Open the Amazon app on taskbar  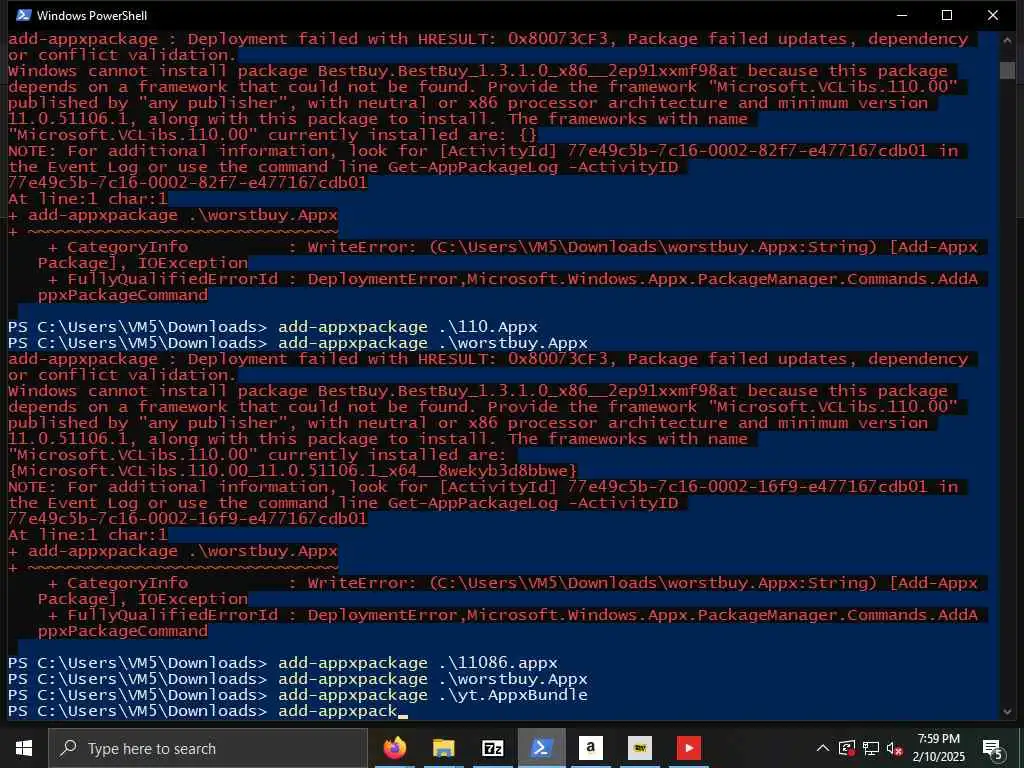590,748
